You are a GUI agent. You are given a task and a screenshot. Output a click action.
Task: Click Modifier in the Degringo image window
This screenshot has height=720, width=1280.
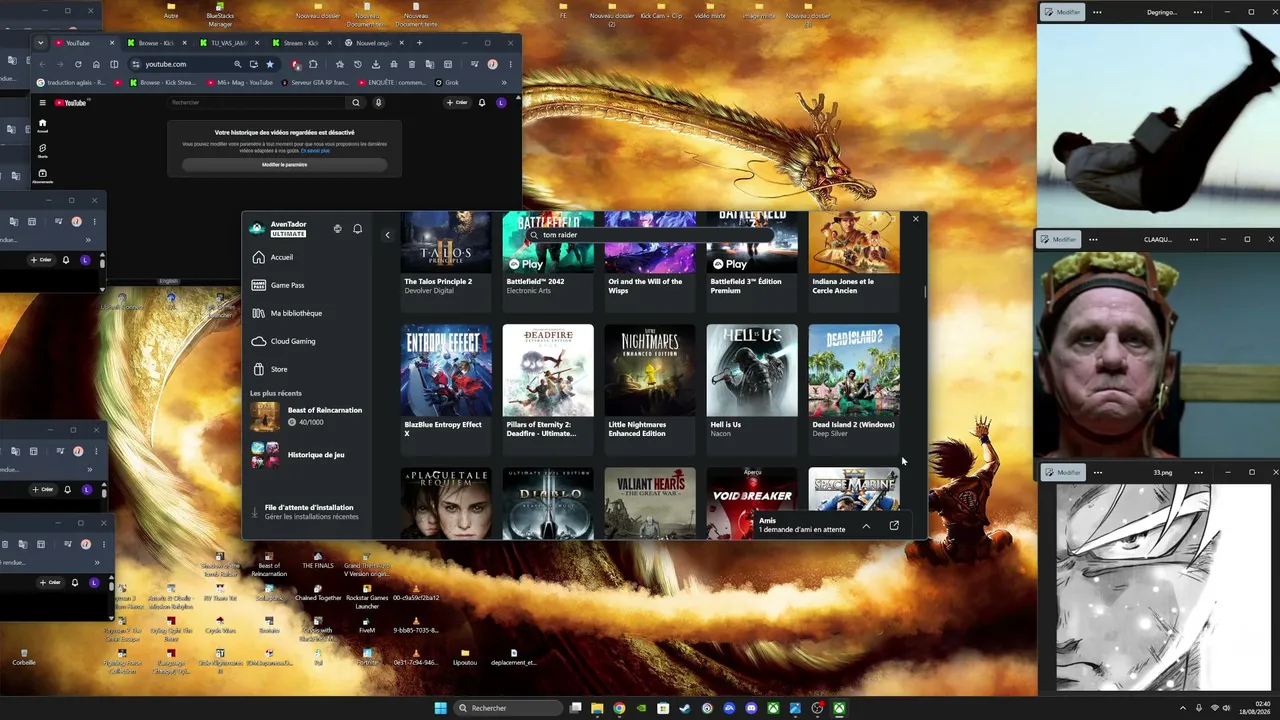click(1060, 12)
